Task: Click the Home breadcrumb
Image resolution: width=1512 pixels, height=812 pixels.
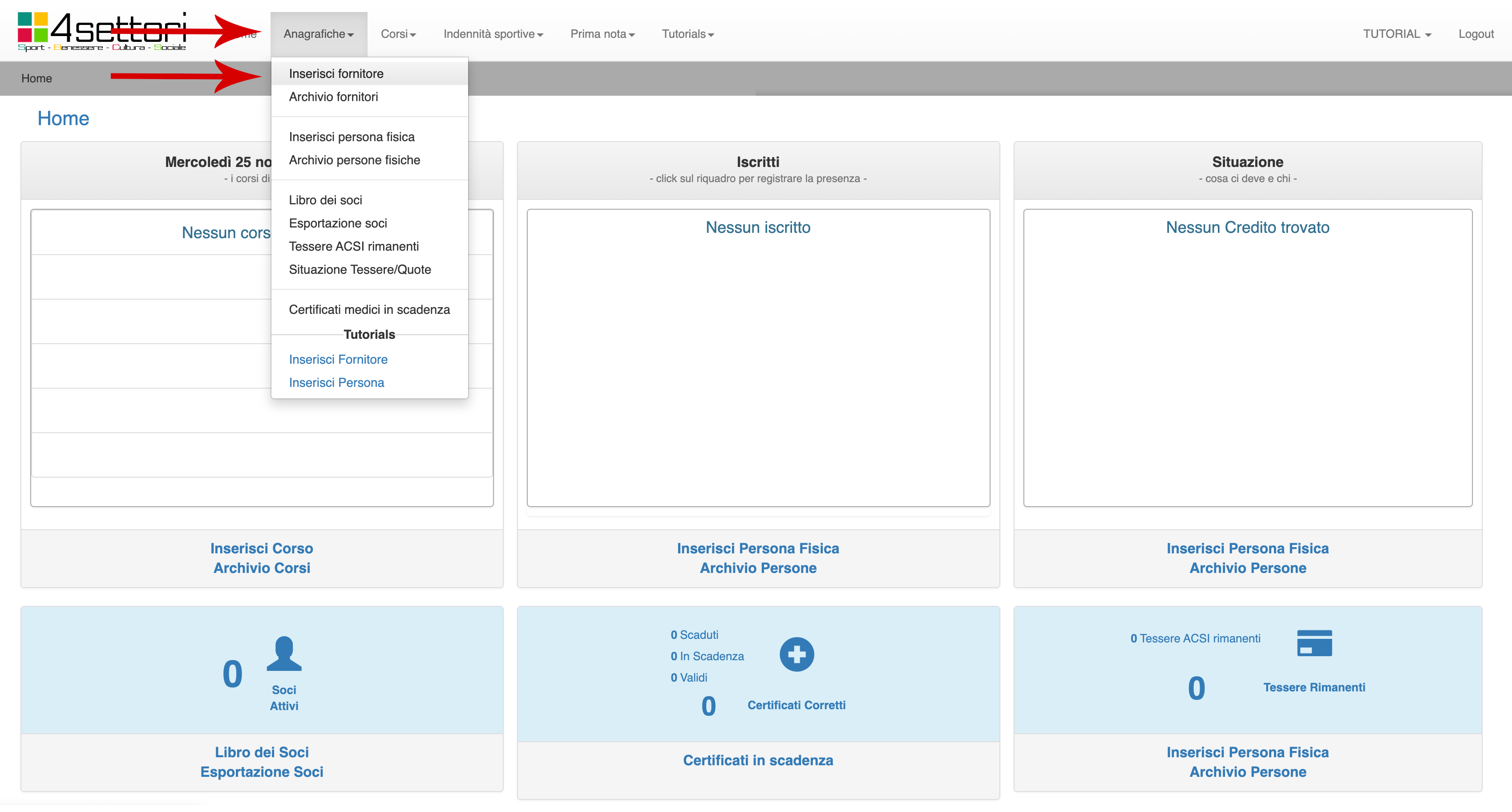Action: tap(36, 78)
